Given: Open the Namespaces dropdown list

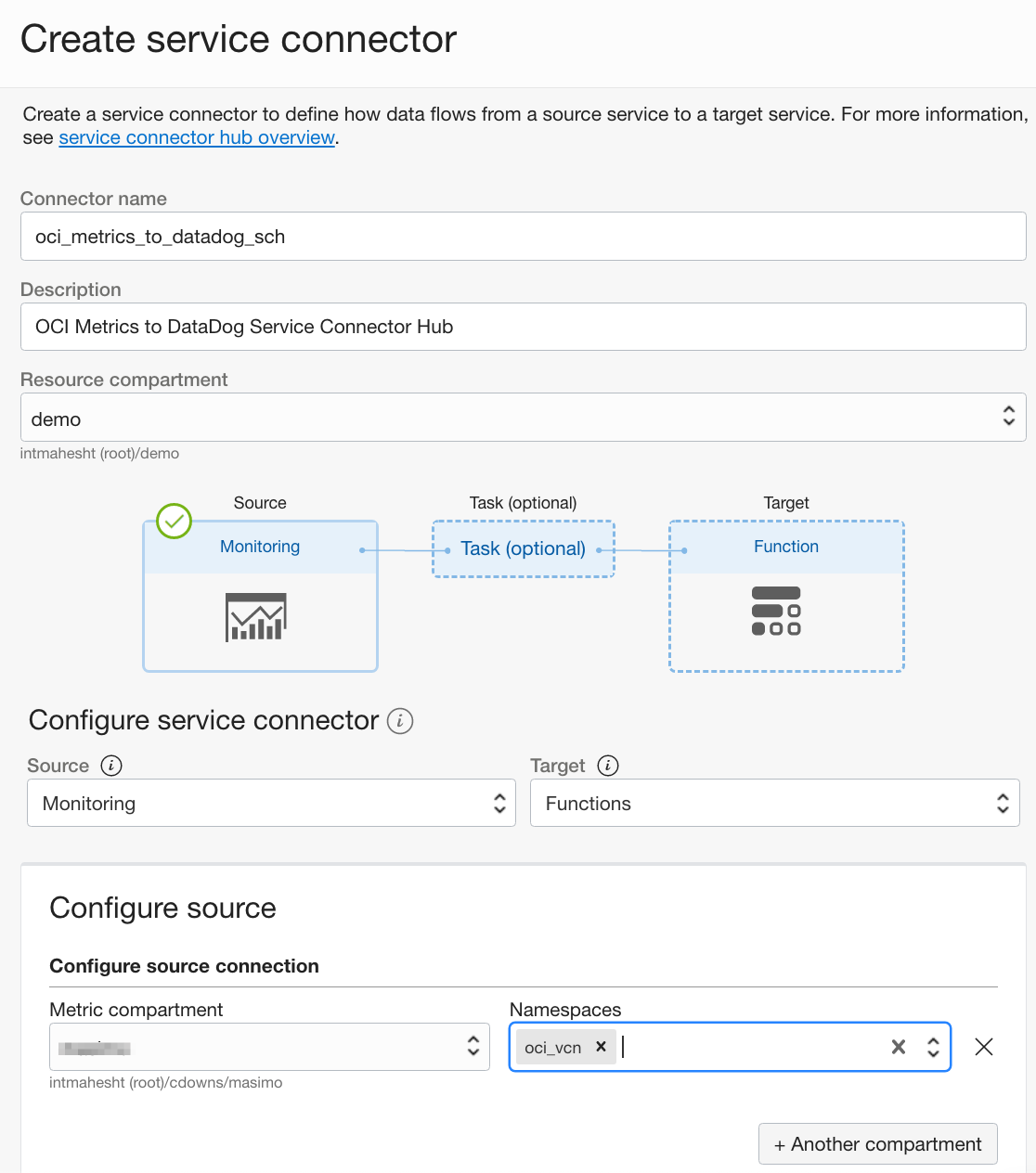Looking at the screenshot, I should (932, 1047).
